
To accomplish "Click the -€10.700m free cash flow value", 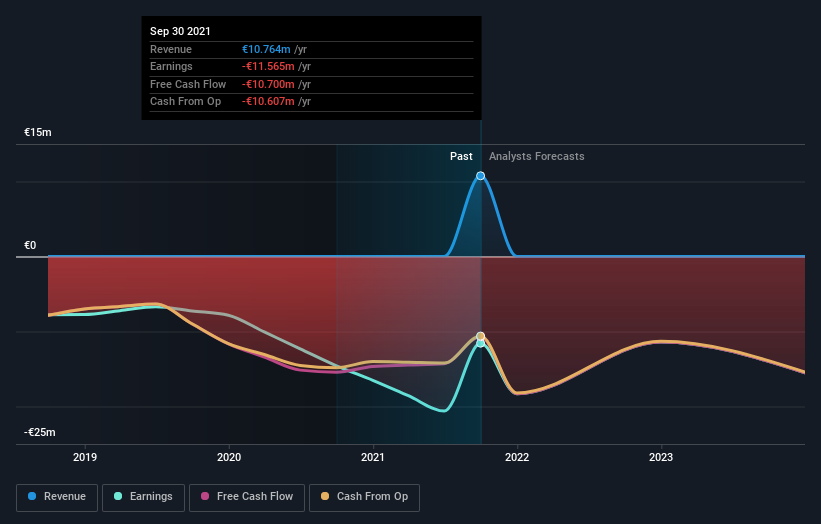I will click(268, 84).
